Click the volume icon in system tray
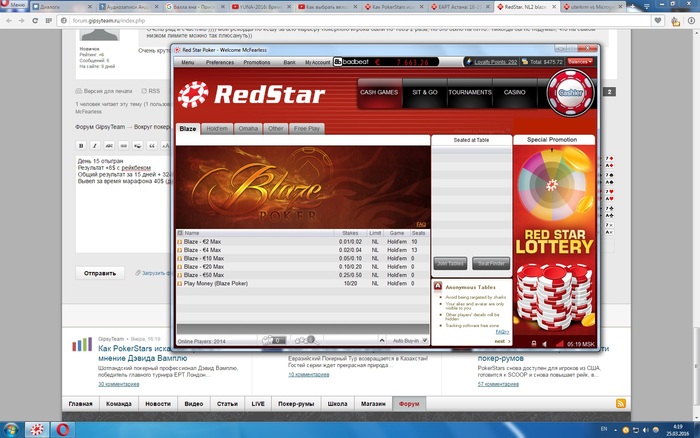700x438 pixels. (646, 430)
